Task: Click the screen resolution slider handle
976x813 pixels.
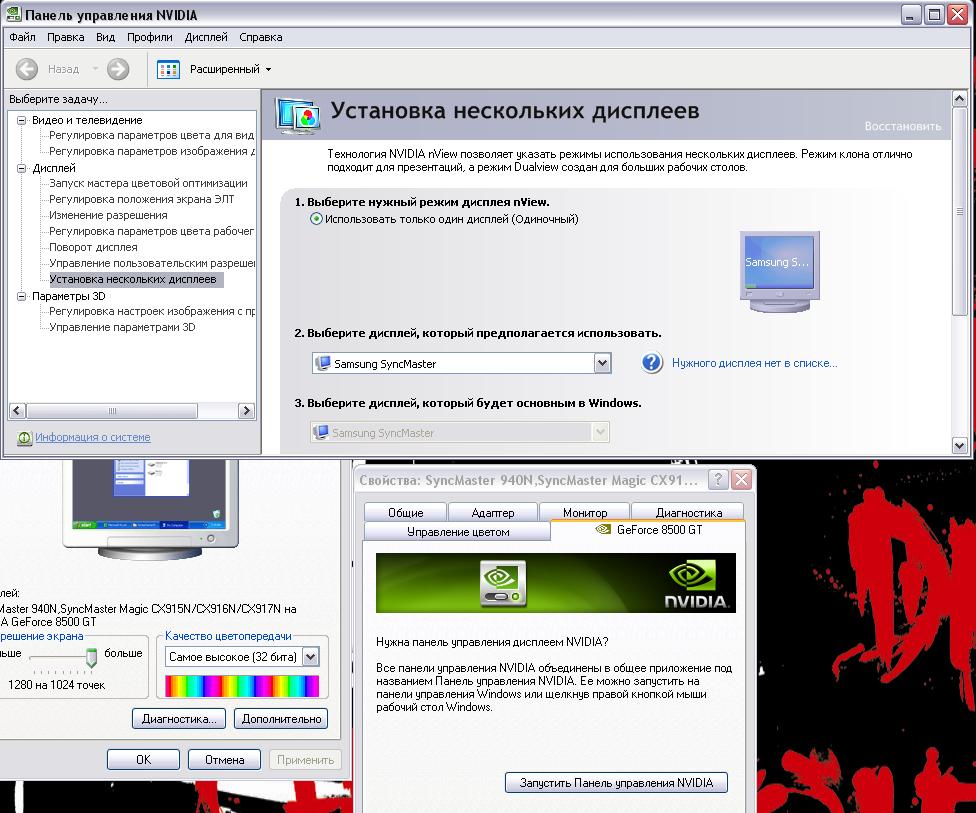Action: point(92,657)
